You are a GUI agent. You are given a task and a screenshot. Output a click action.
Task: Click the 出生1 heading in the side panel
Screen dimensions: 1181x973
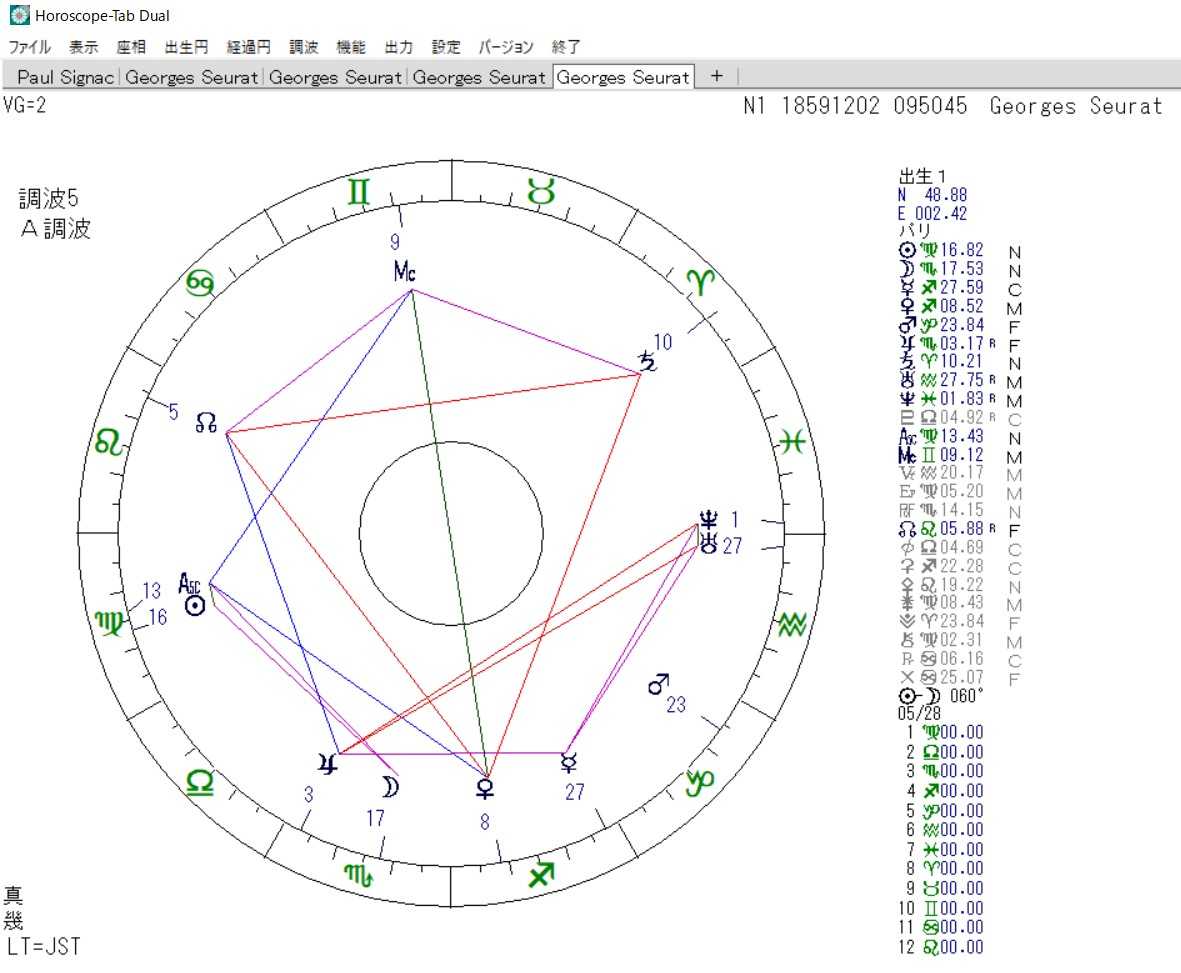coord(922,176)
